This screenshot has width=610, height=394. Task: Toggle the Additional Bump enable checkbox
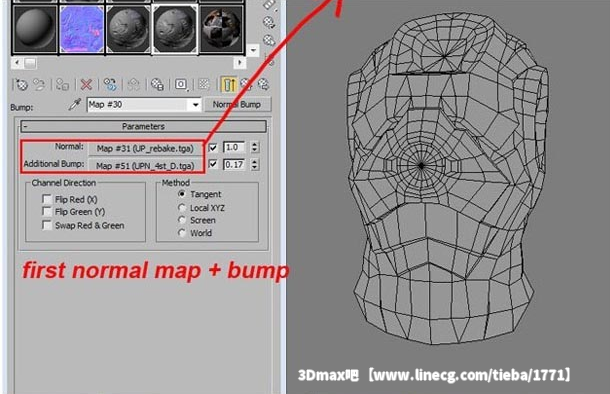click(213, 164)
